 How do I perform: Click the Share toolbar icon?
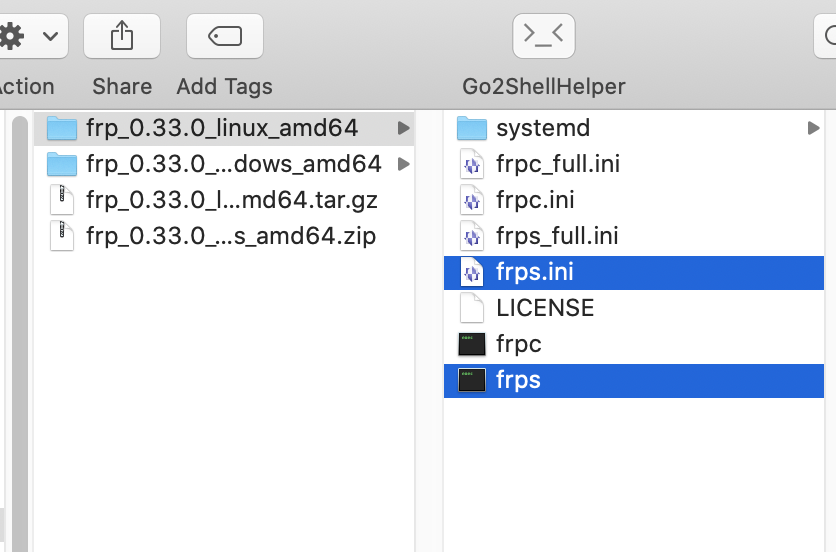(x=121, y=37)
